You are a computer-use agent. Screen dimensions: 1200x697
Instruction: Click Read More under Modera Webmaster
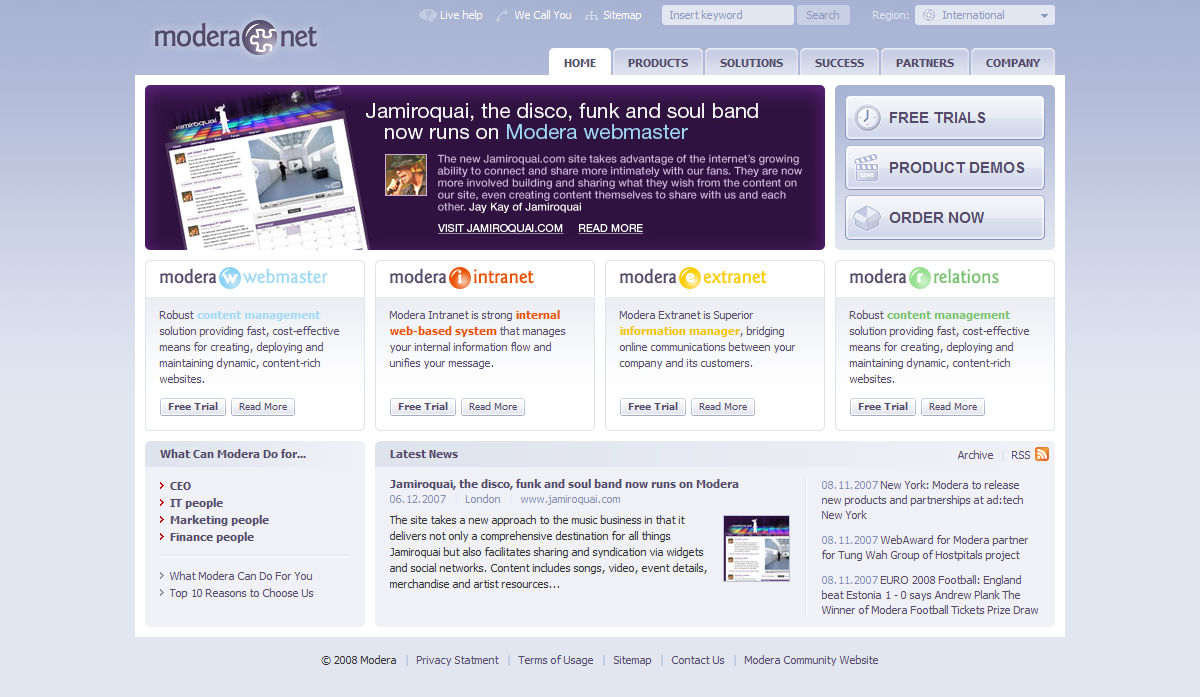[263, 407]
